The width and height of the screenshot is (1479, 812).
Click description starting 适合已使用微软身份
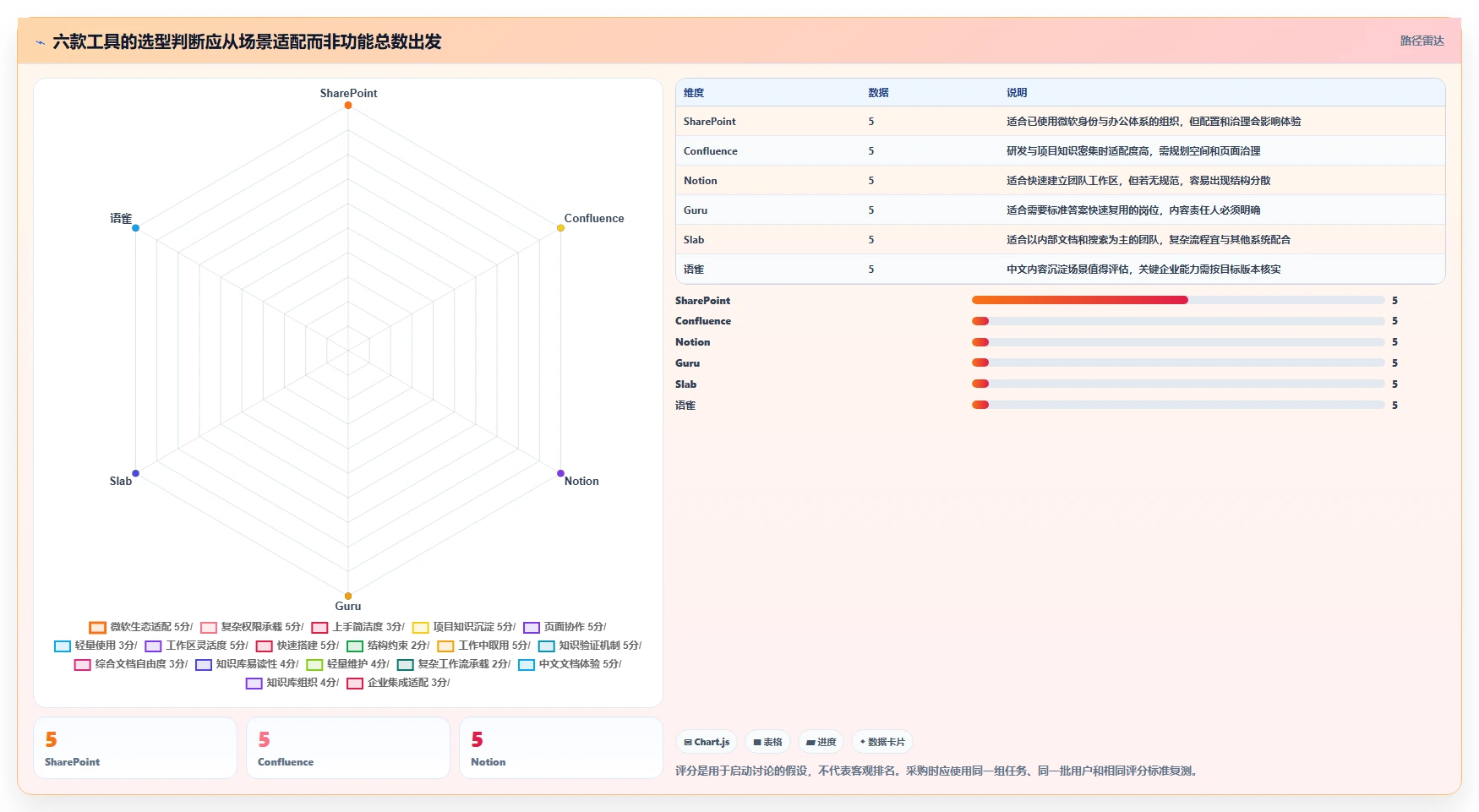click(x=1154, y=122)
